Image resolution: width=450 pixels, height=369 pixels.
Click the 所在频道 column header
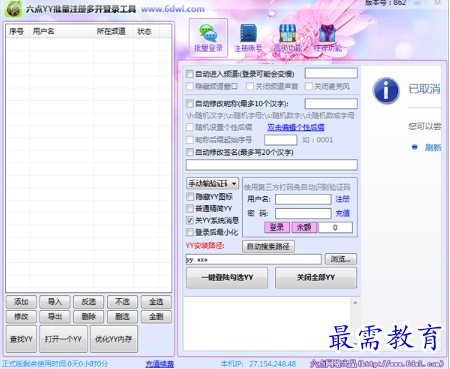coord(113,31)
